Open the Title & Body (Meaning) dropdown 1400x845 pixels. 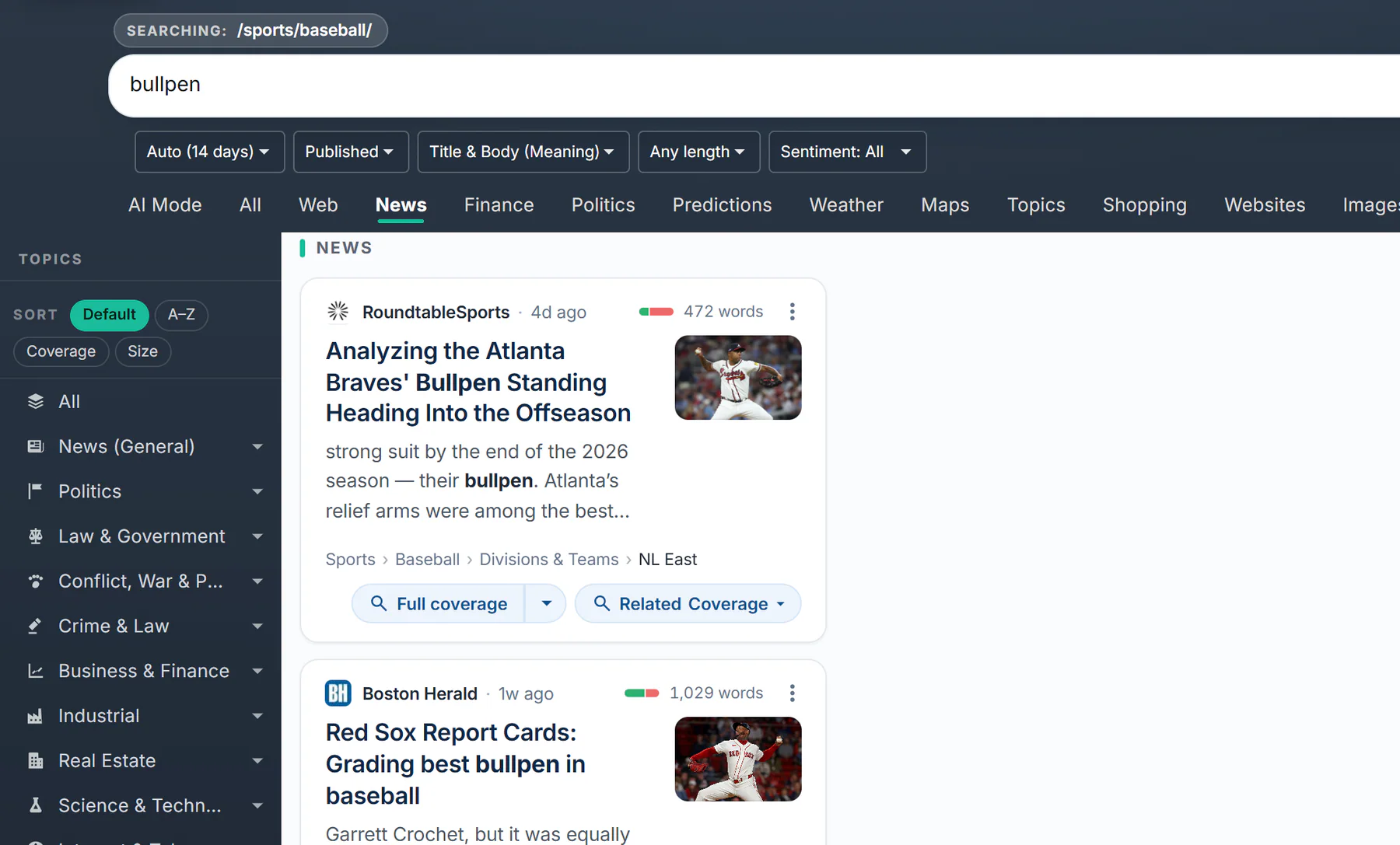(523, 152)
